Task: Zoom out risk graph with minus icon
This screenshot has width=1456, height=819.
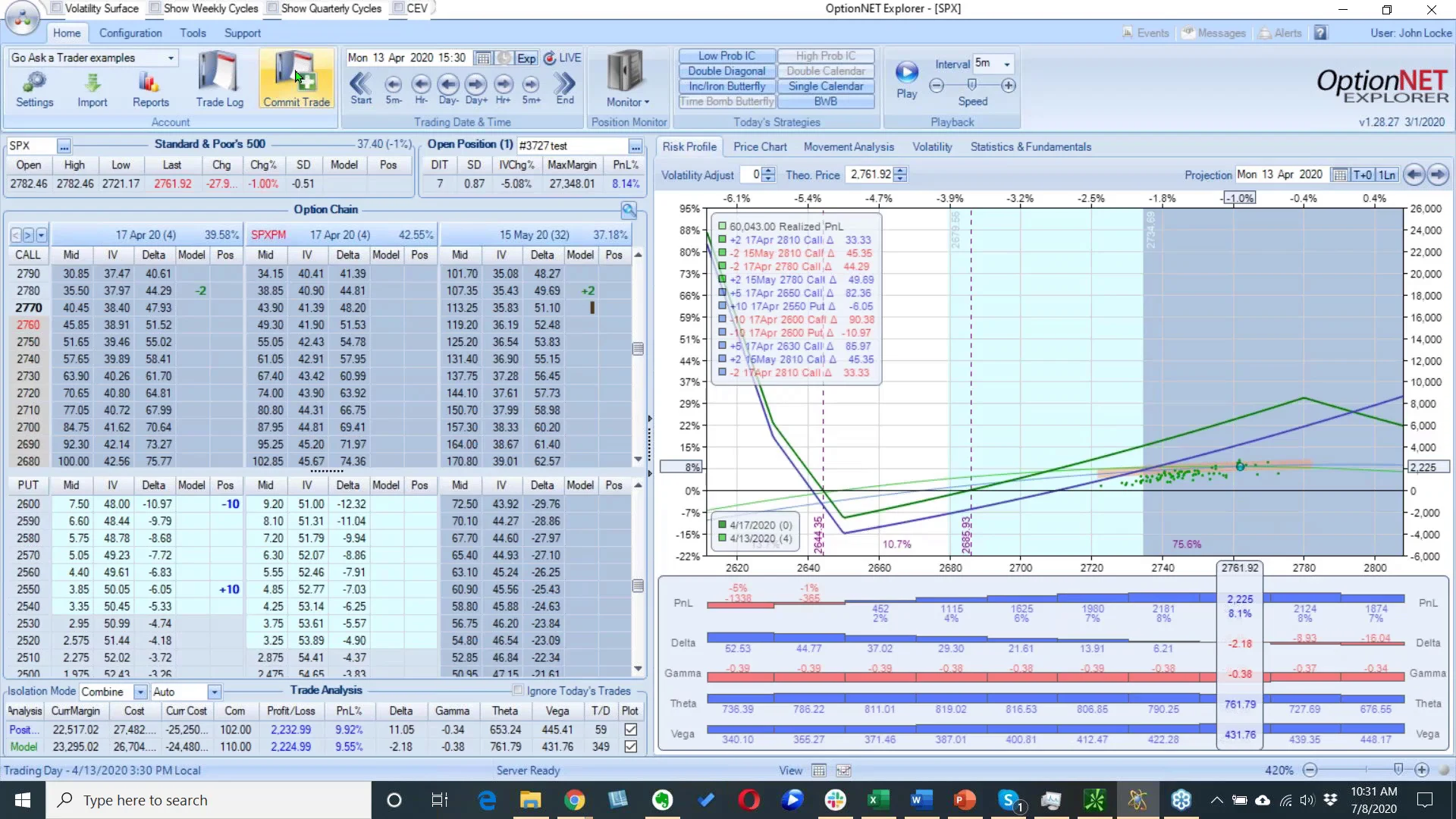Action: (1310, 770)
